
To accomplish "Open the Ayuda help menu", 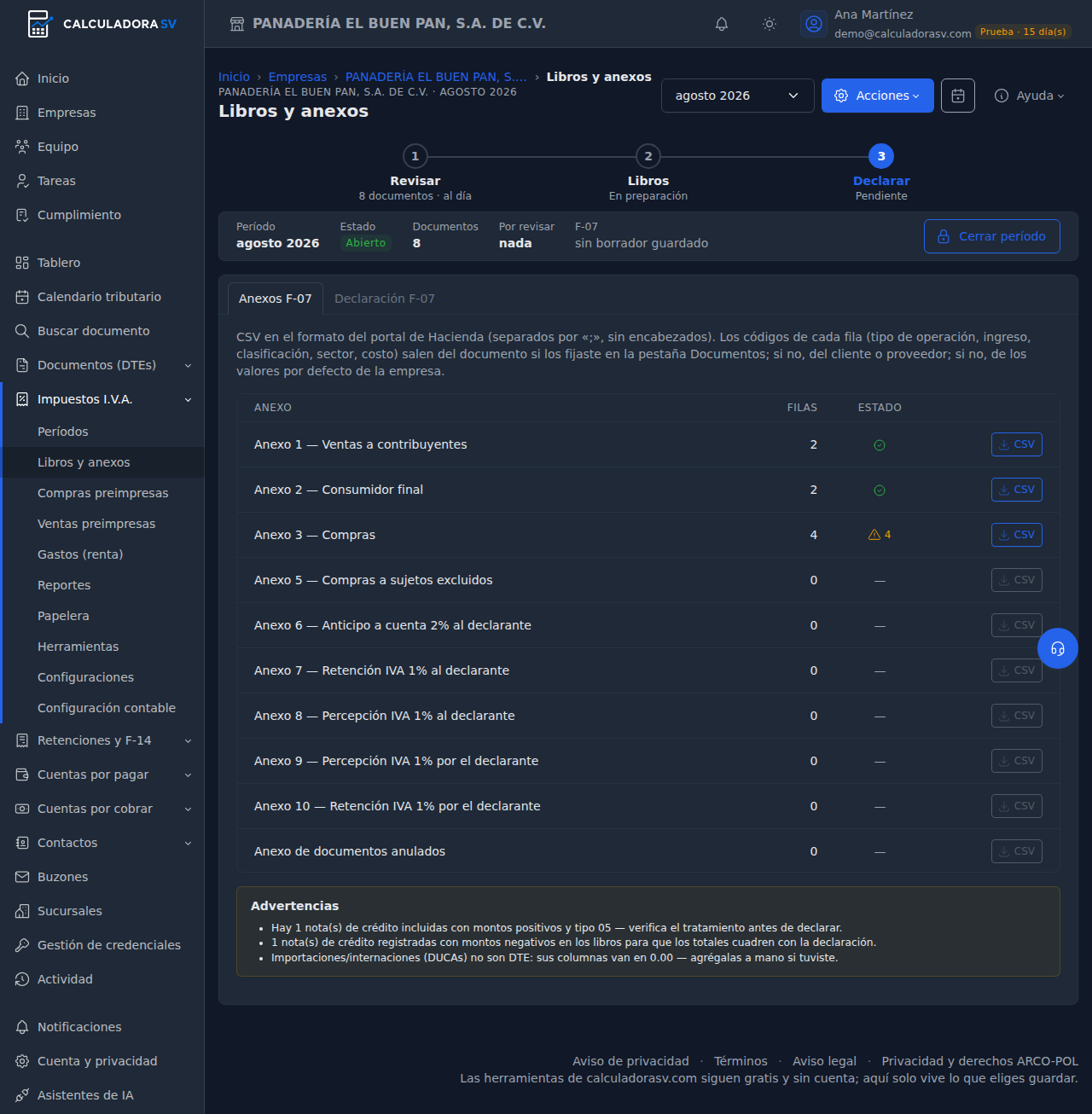I will pyautogui.click(x=1030, y=96).
